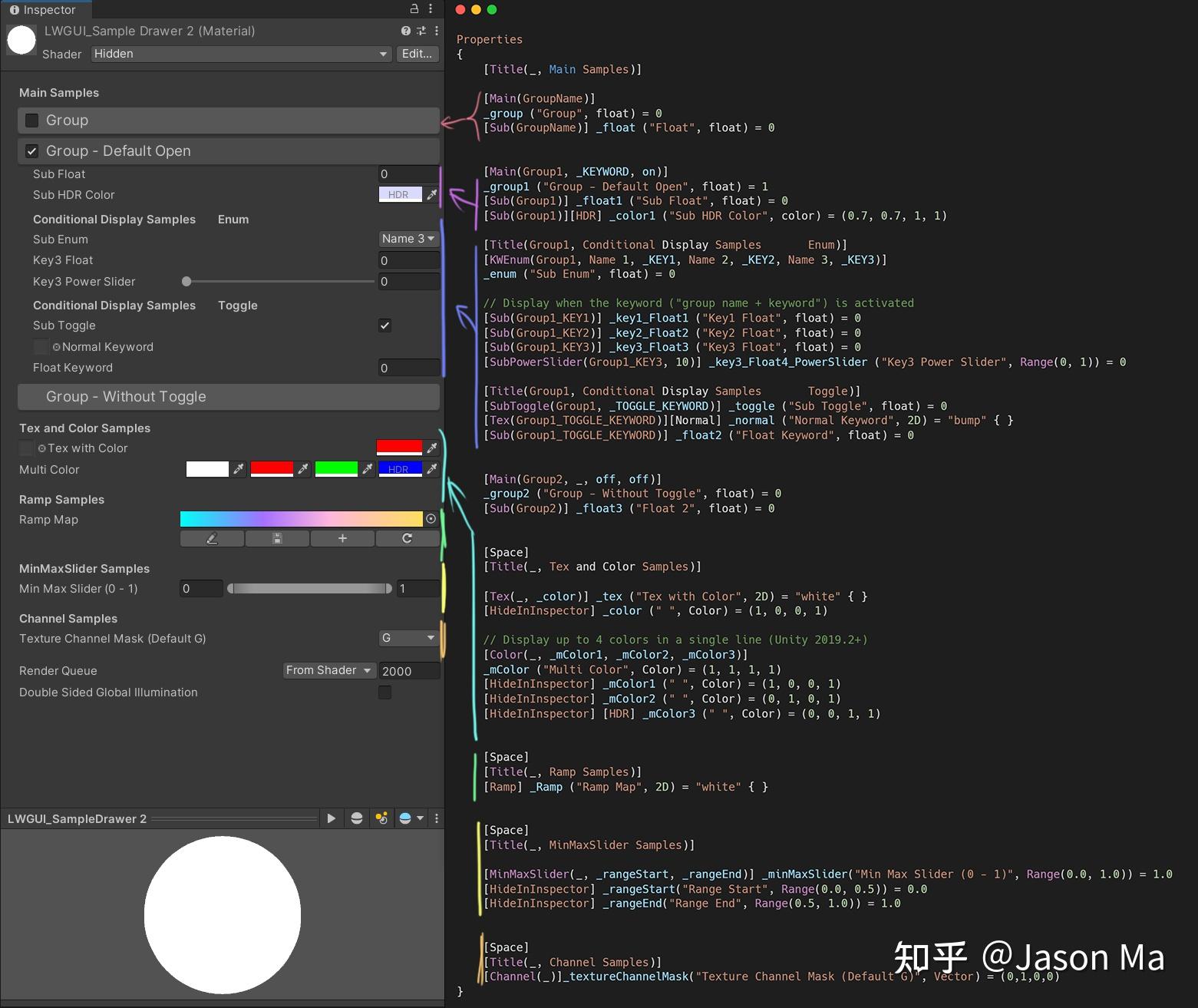Screen dimensions: 1198x1008
Task: Change Sub Enum from Name 3 dropdown
Action: (408, 239)
